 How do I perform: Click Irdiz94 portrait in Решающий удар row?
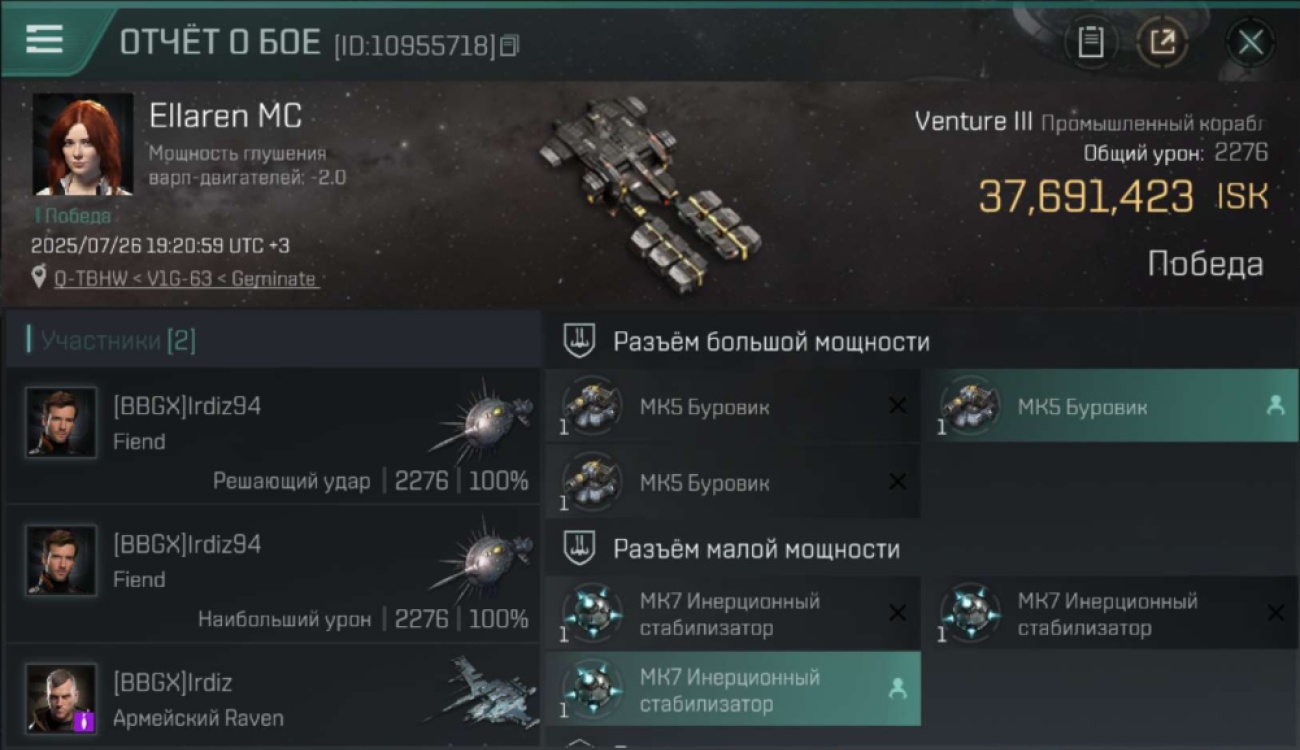[62, 423]
